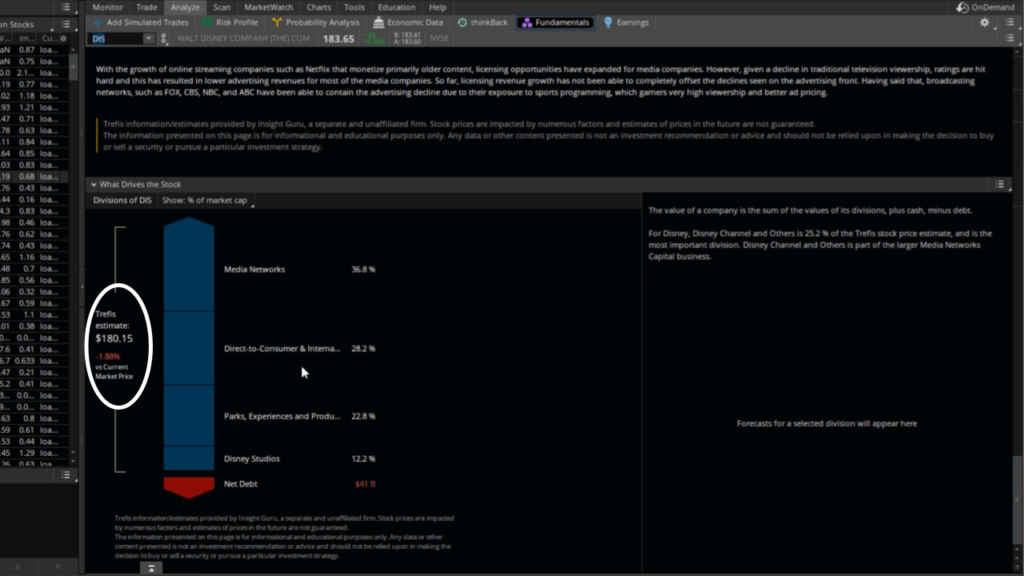The image size is (1024, 576).
Task: Click the Net Debt label
Action: [240, 484]
